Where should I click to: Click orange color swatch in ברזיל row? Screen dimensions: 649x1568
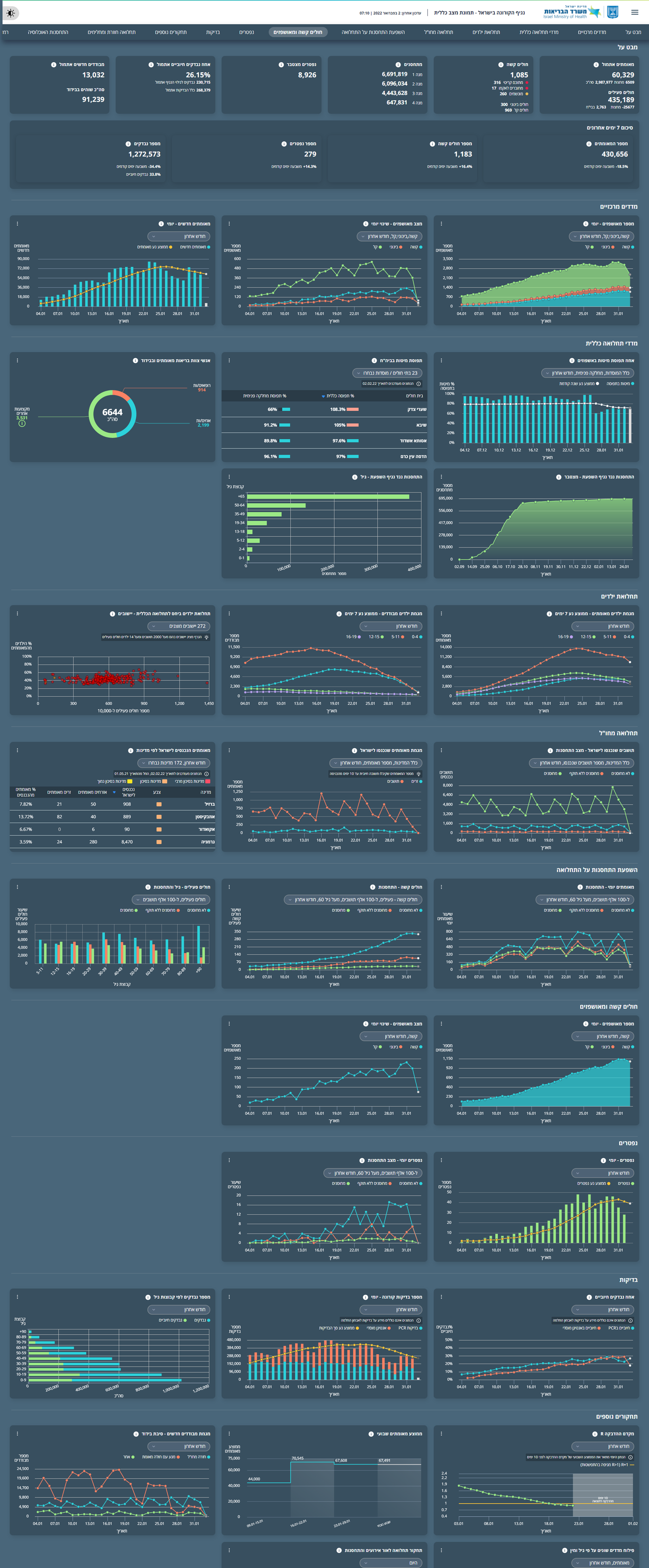pyautogui.click(x=159, y=804)
